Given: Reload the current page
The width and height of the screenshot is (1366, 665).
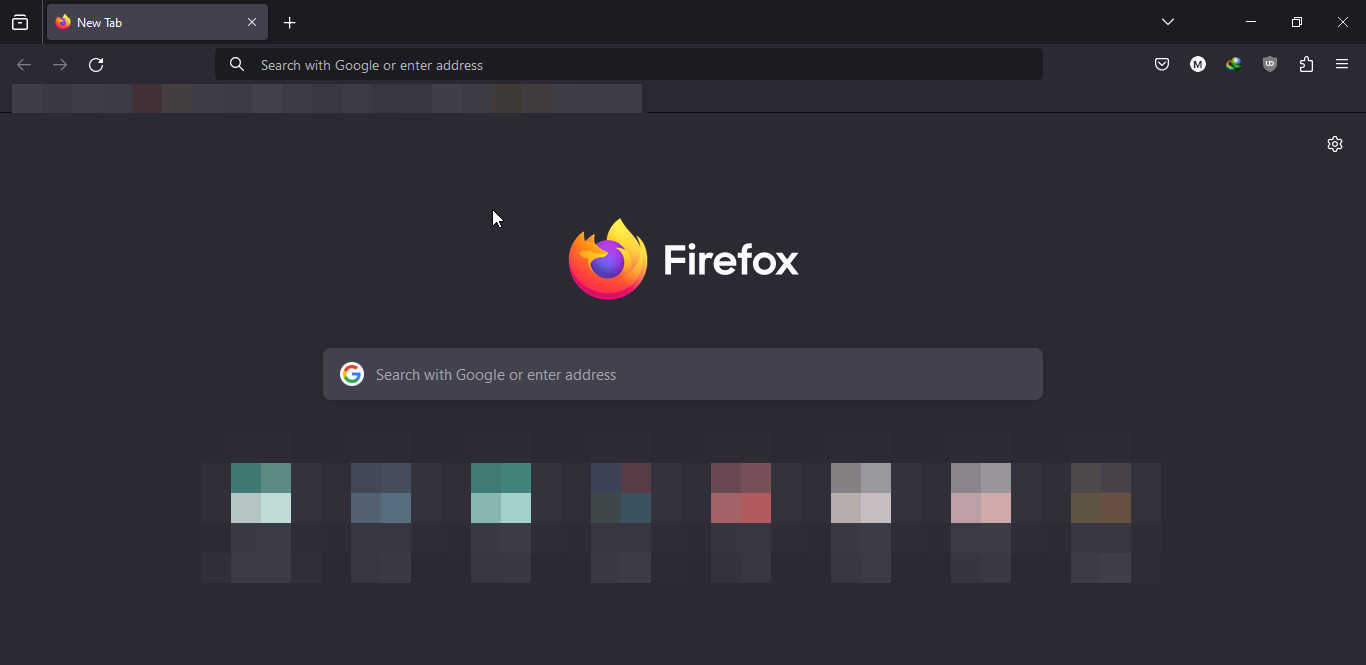Looking at the screenshot, I should pyautogui.click(x=96, y=64).
